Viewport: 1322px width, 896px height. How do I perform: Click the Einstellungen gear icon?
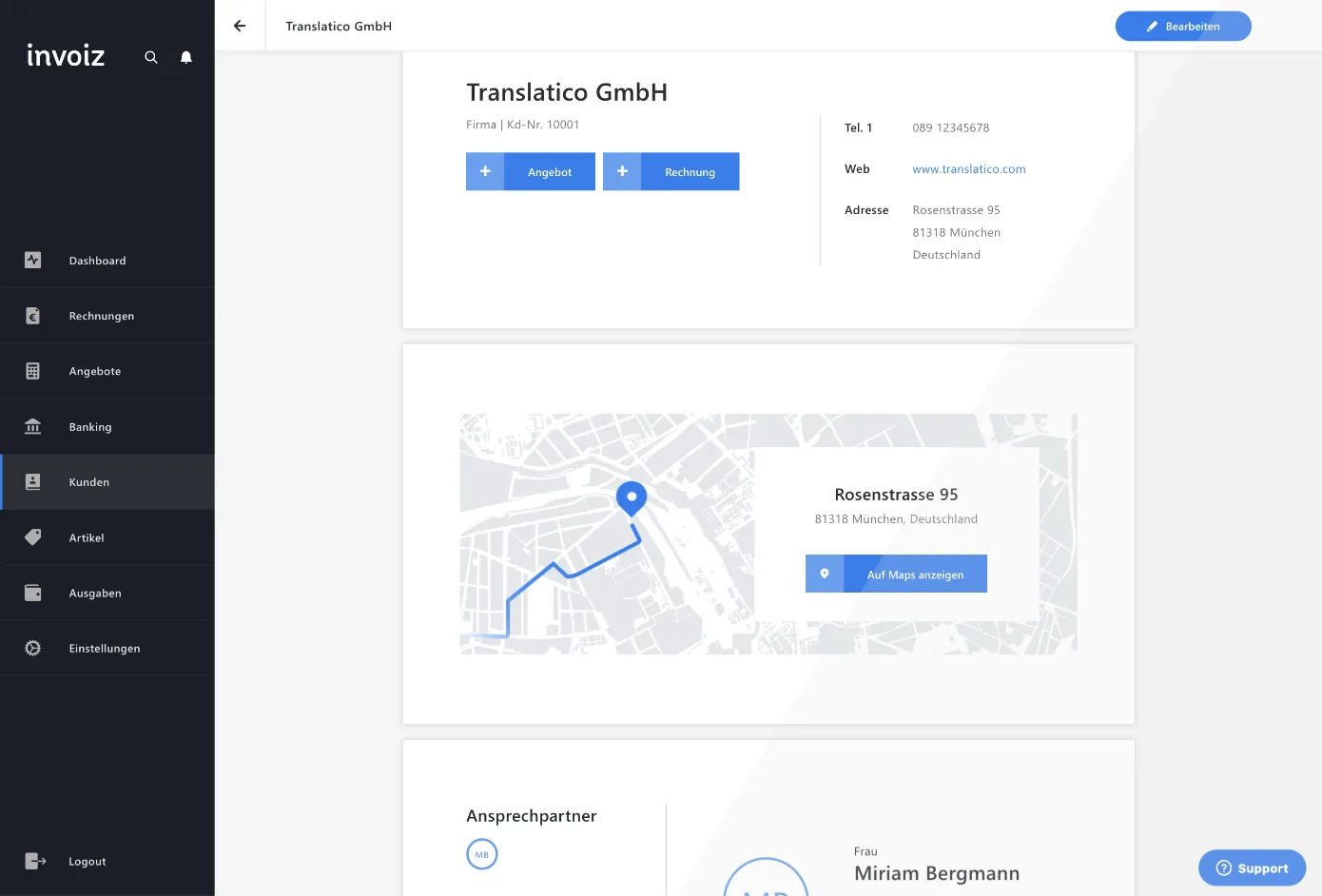tap(33, 648)
